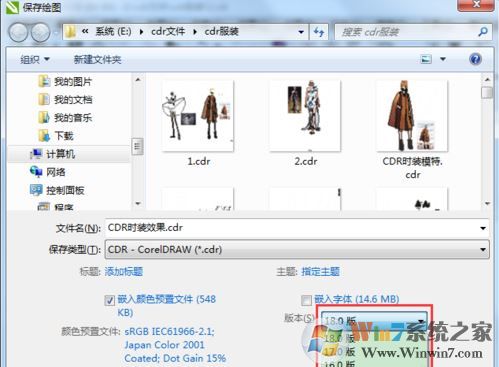Expand the 文件名 dropdown arrow
The width and height of the screenshot is (499, 367).
click(483, 228)
